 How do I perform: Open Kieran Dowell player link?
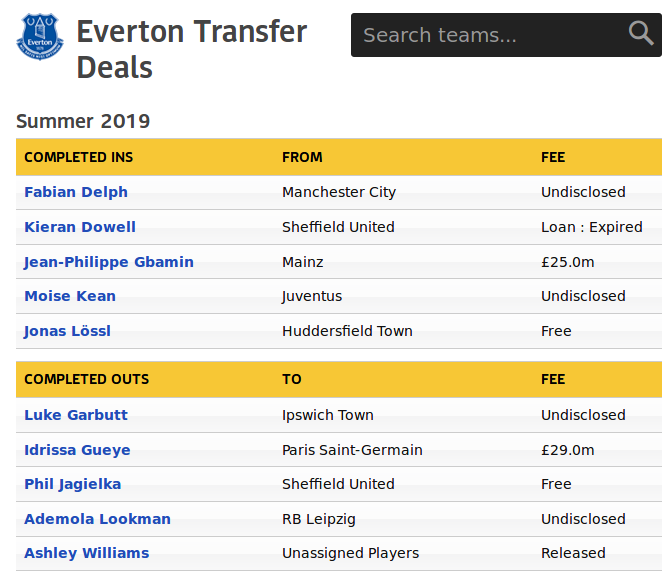click(x=80, y=227)
